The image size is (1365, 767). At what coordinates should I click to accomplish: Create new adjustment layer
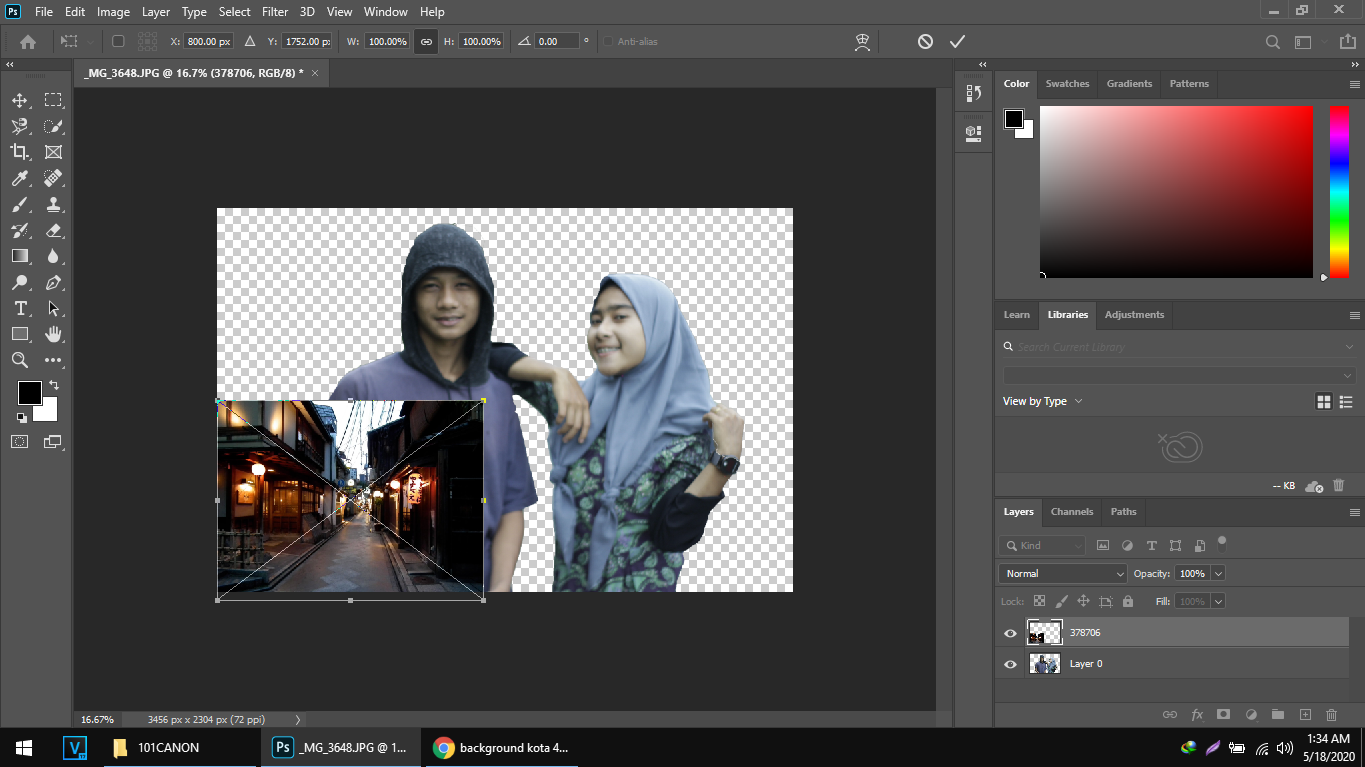(1251, 715)
